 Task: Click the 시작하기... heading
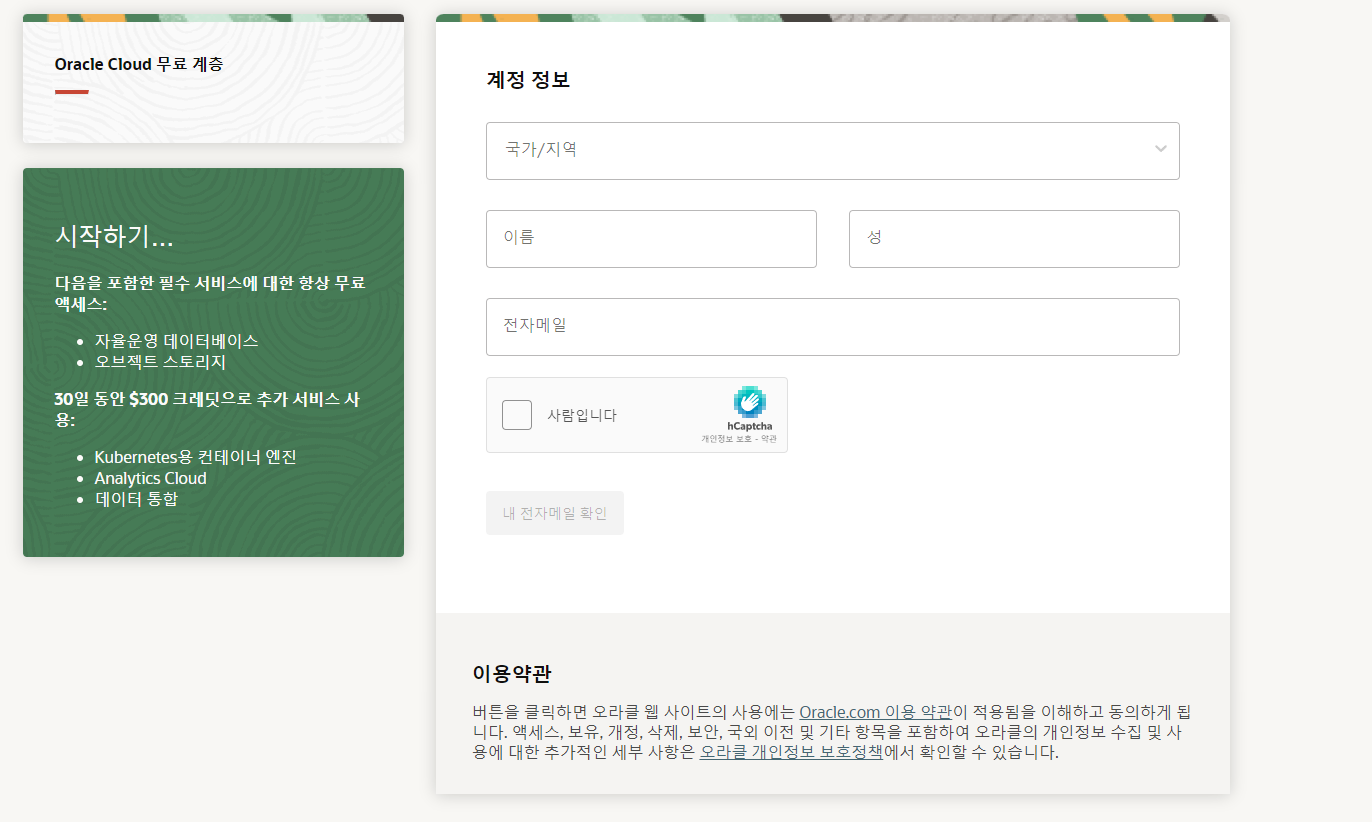click(114, 237)
